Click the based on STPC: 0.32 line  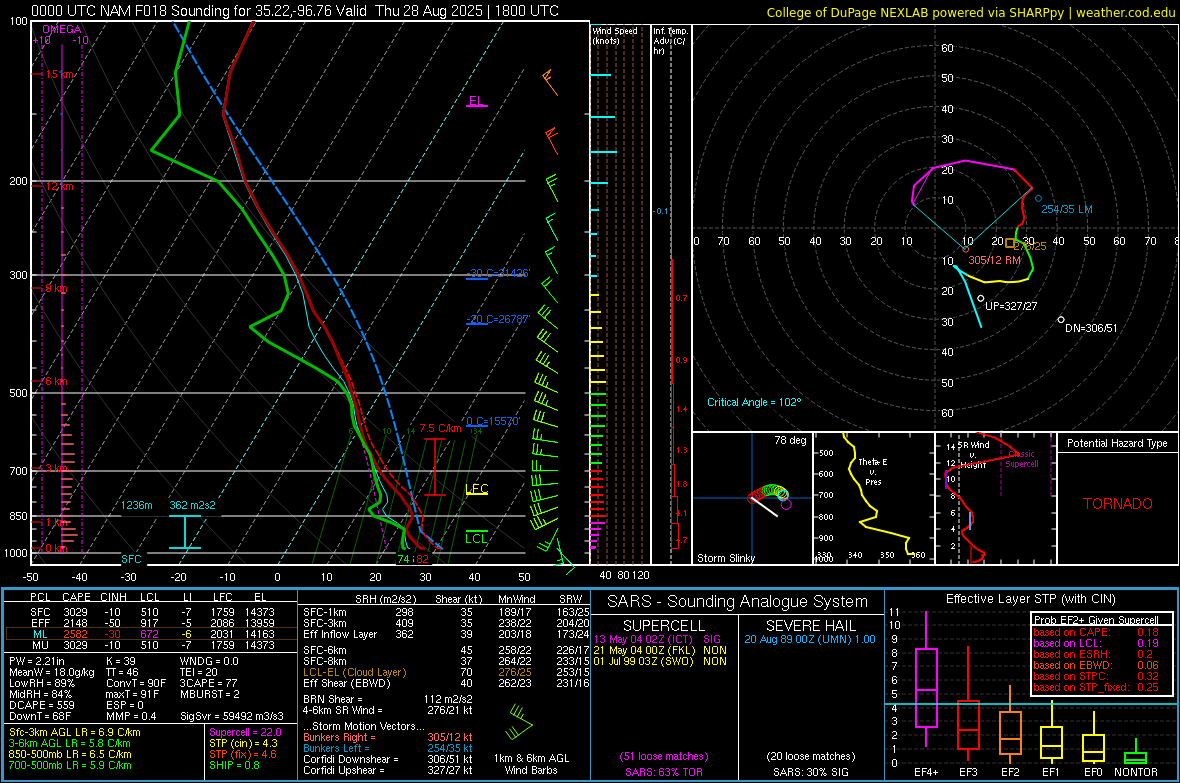click(1096, 676)
